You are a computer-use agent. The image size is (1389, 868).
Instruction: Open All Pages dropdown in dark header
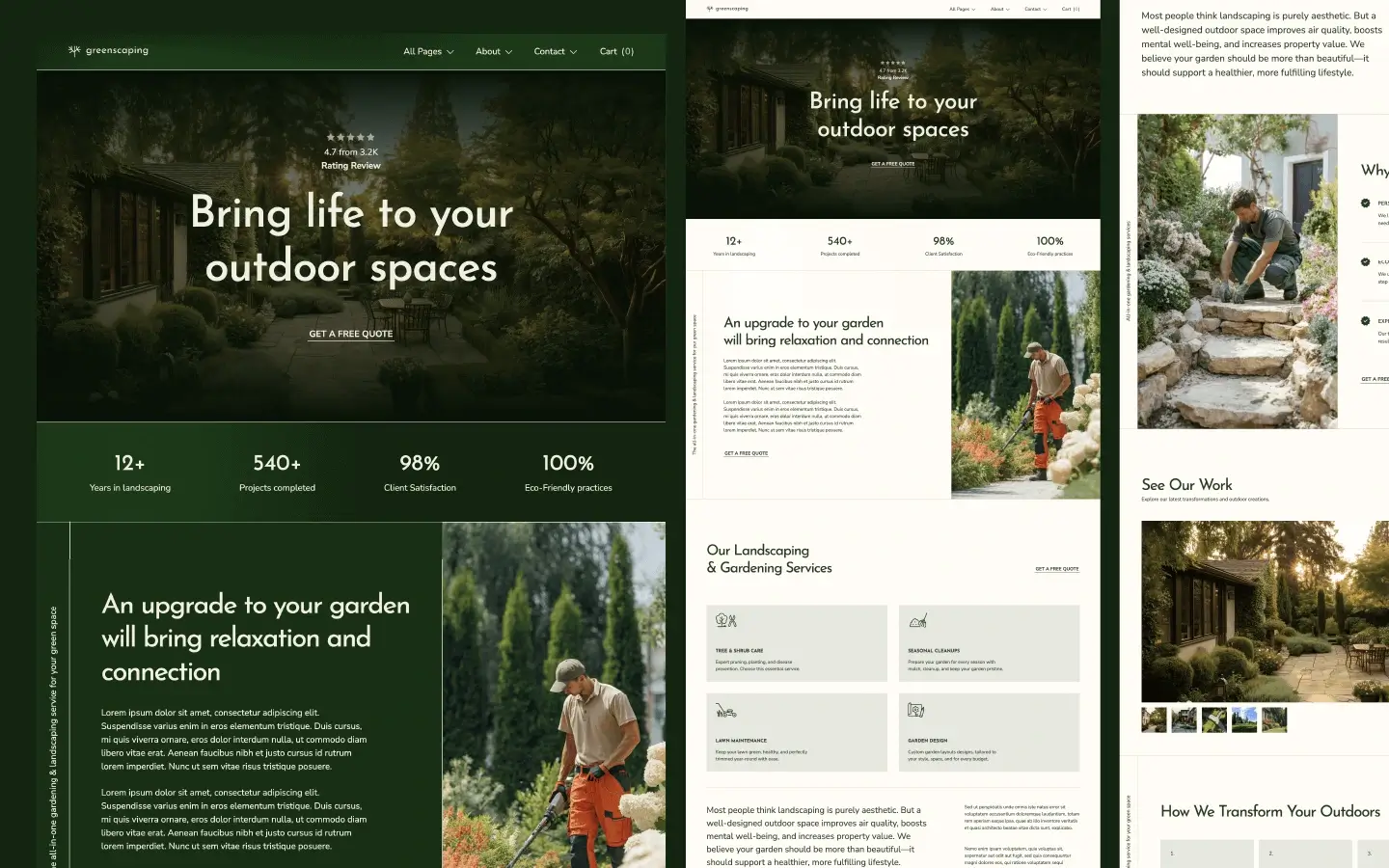pos(428,51)
